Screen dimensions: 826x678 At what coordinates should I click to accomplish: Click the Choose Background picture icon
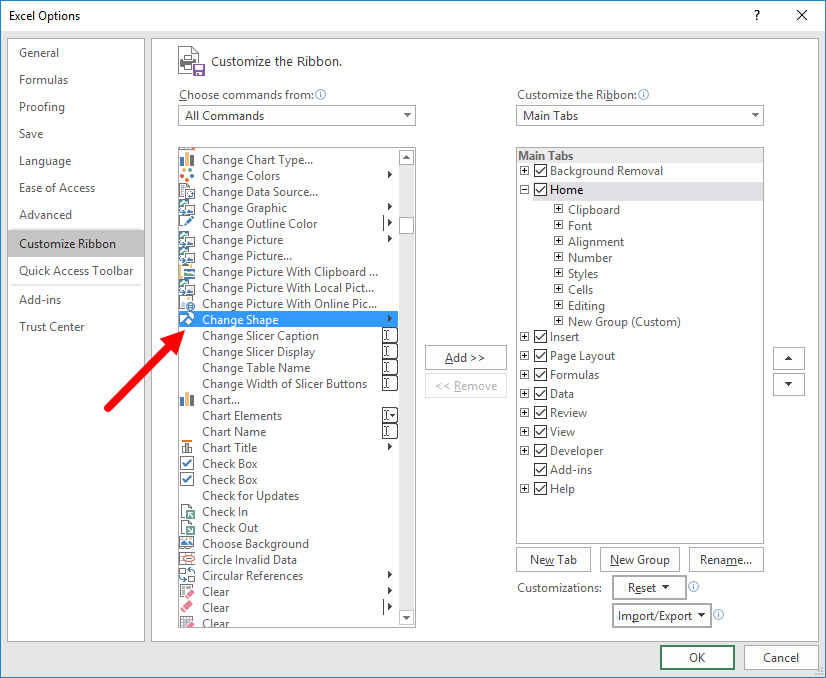coord(187,543)
